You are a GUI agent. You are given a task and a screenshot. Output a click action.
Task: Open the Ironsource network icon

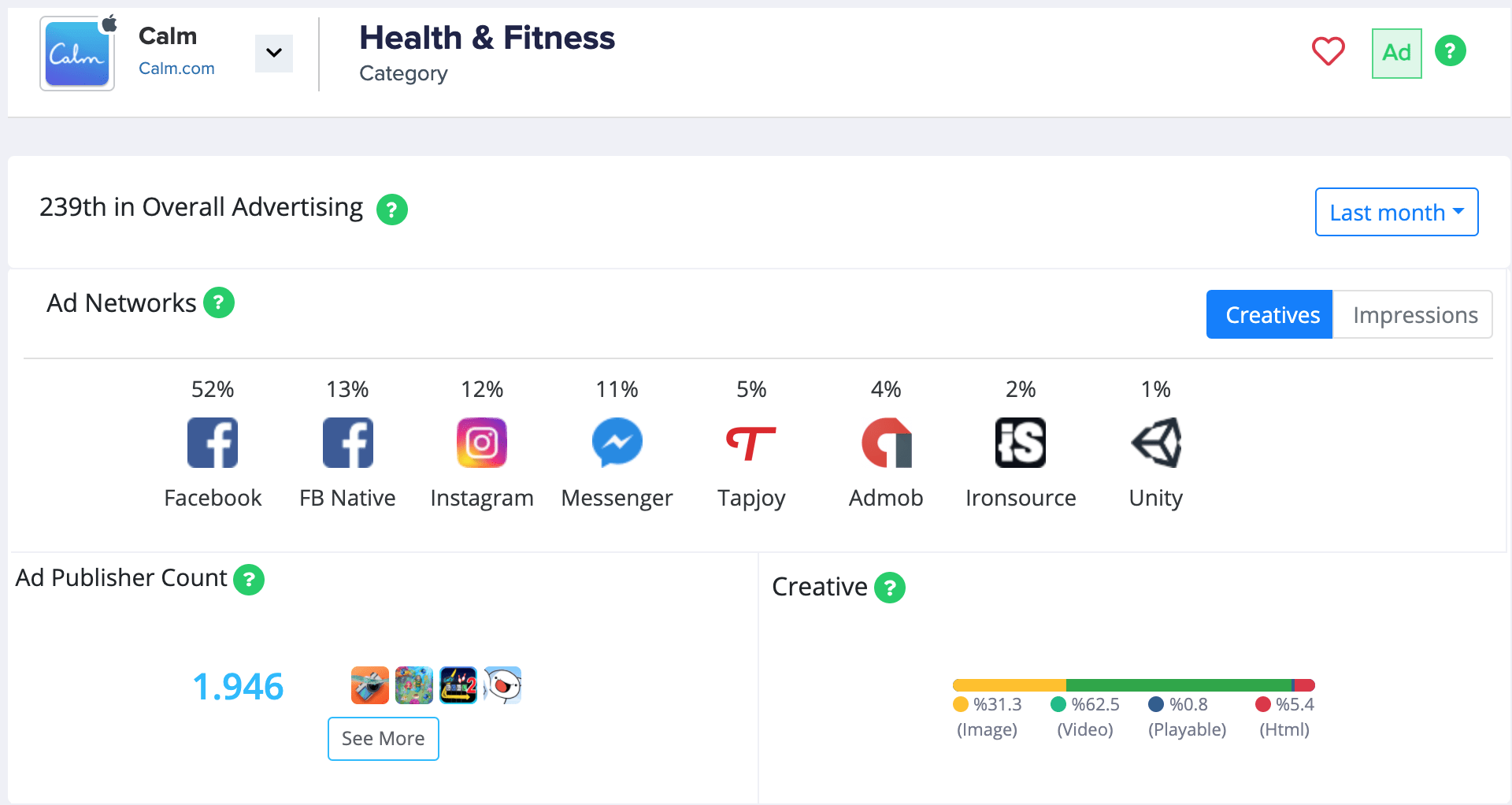tap(1021, 443)
